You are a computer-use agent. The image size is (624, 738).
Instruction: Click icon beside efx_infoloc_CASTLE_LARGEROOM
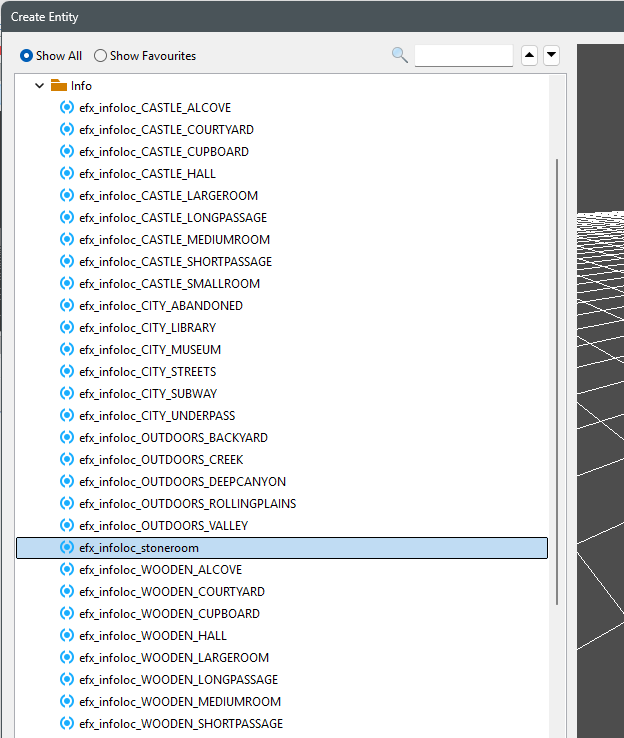pyautogui.click(x=67, y=195)
